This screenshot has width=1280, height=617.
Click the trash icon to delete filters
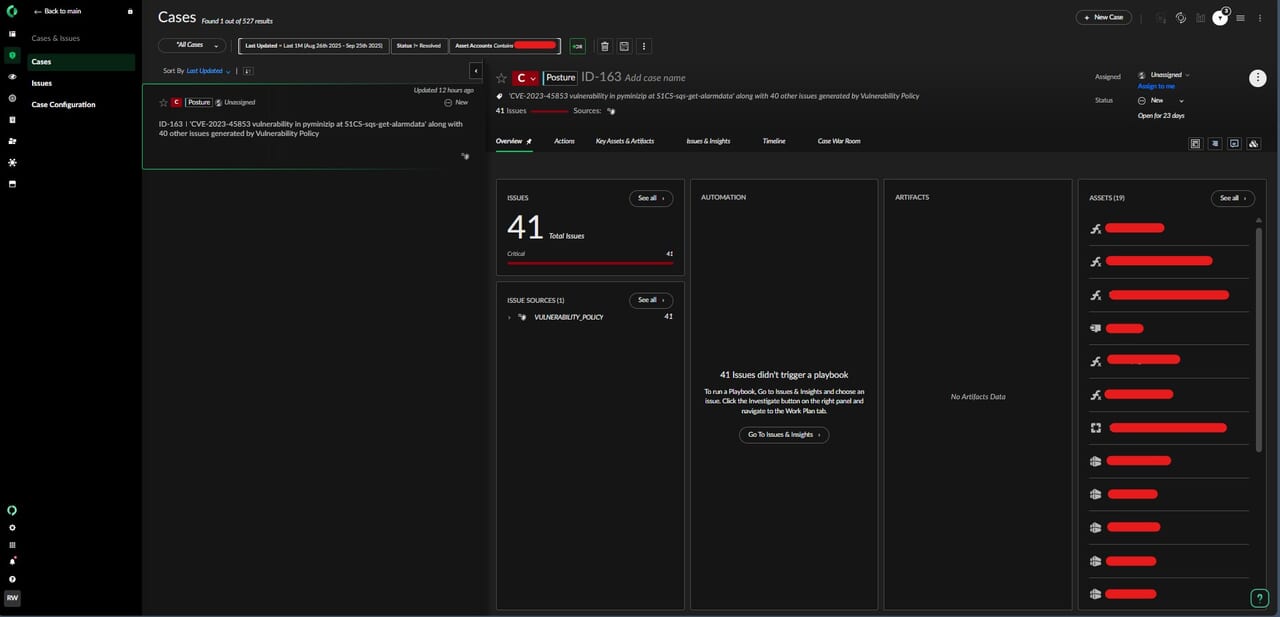(604, 46)
